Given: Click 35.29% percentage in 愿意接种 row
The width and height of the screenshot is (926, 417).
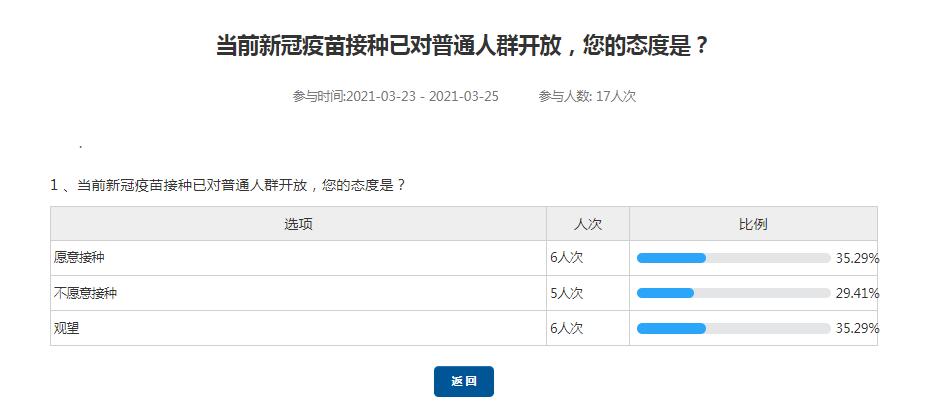Looking at the screenshot, I should tap(857, 258).
